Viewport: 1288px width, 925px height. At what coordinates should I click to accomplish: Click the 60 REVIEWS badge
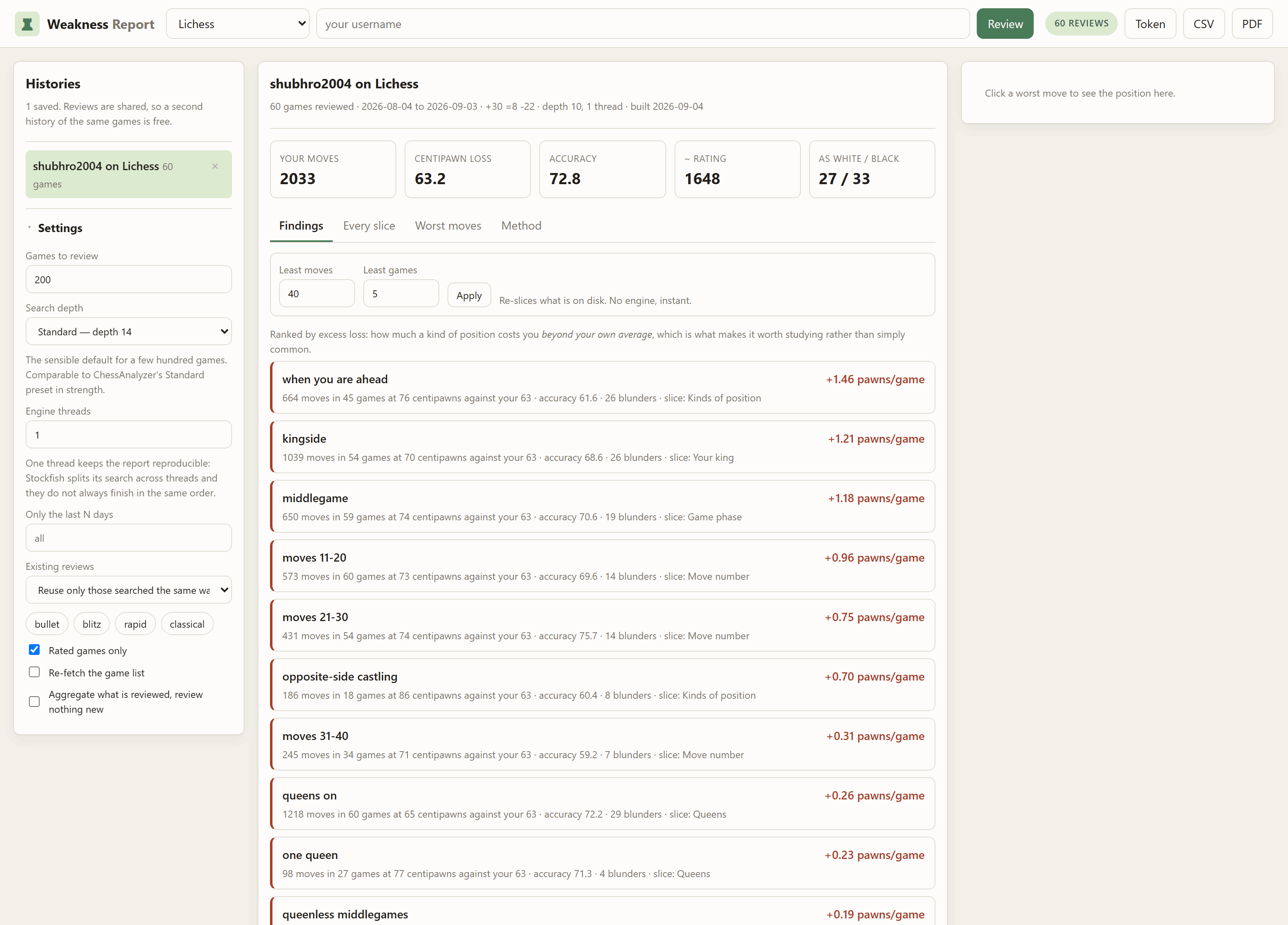pos(1081,23)
